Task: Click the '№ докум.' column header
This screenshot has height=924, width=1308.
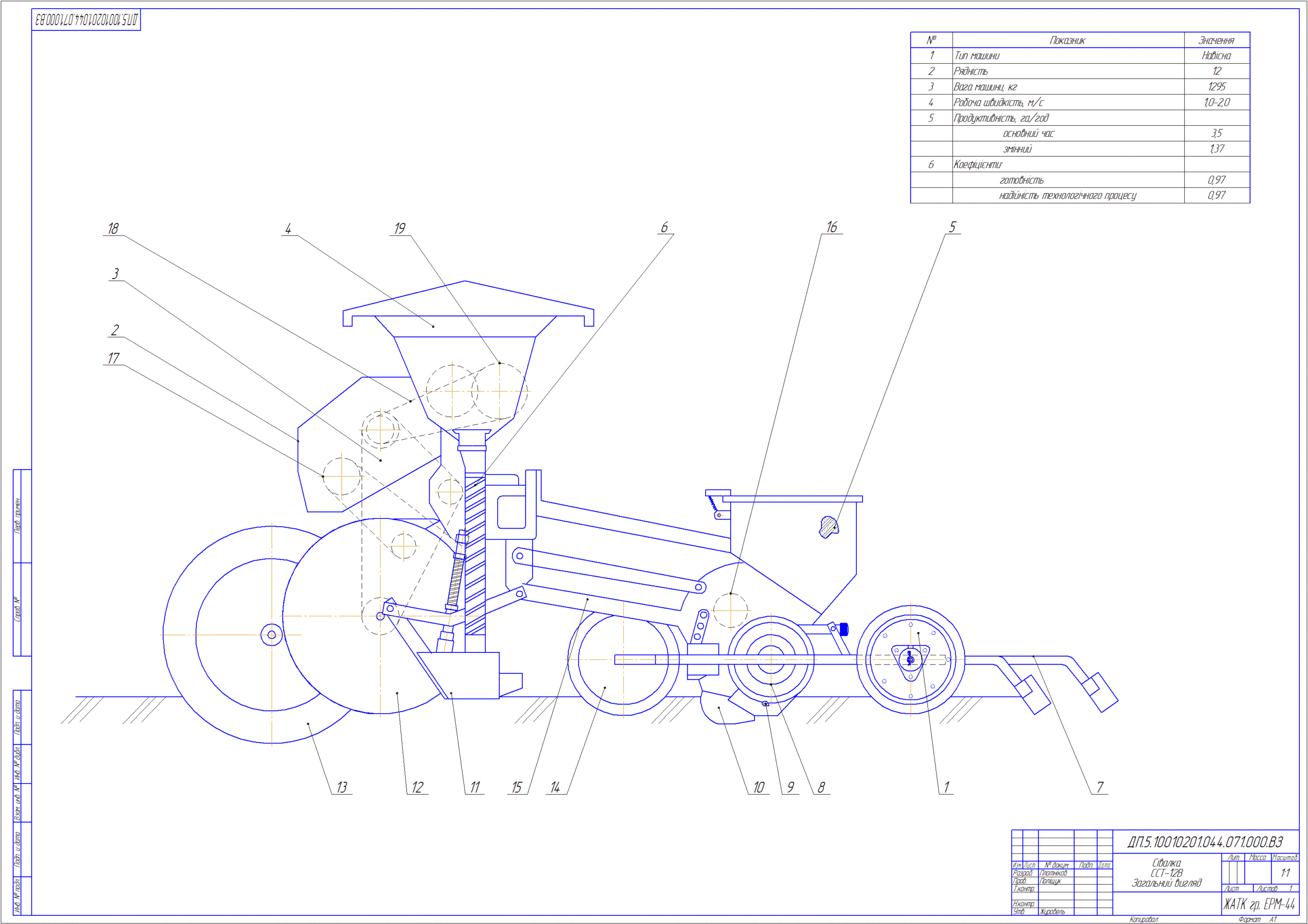Action: pos(1056,865)
